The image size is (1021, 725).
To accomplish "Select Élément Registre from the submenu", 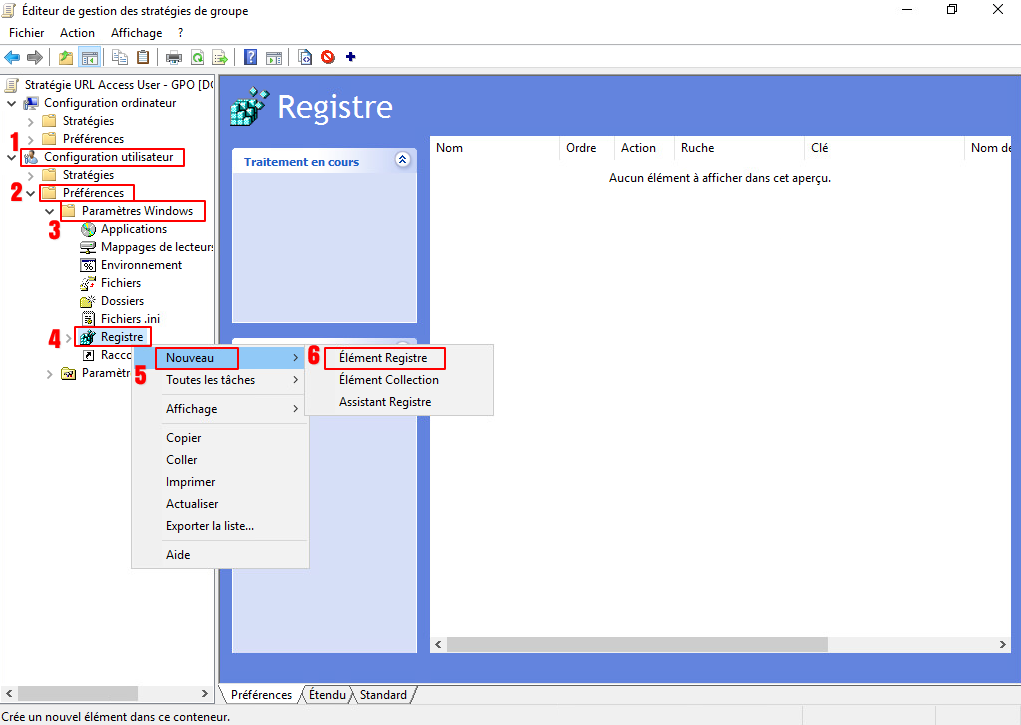I will (383, 358).
